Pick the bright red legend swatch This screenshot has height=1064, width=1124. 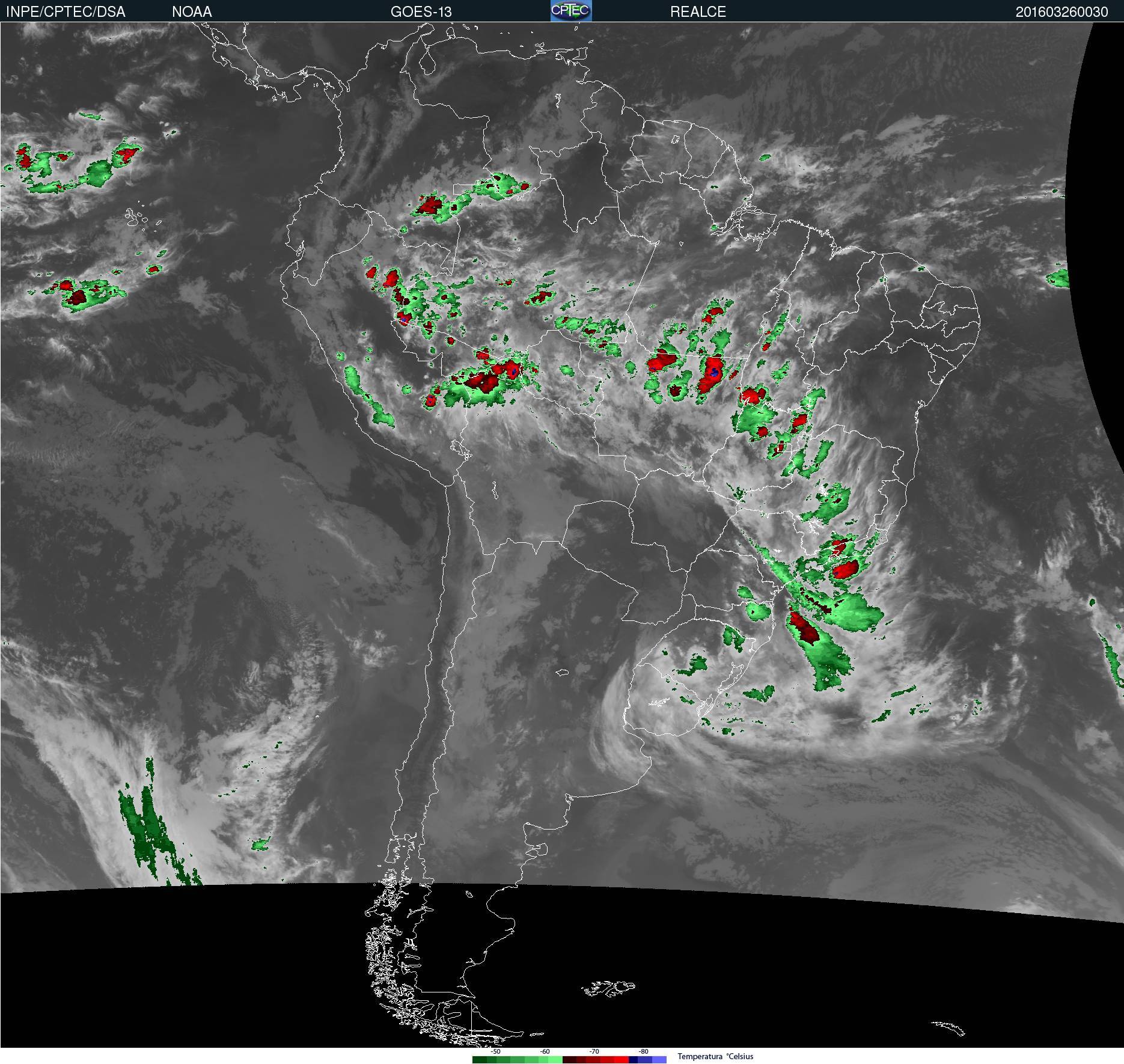[622, 1060]
